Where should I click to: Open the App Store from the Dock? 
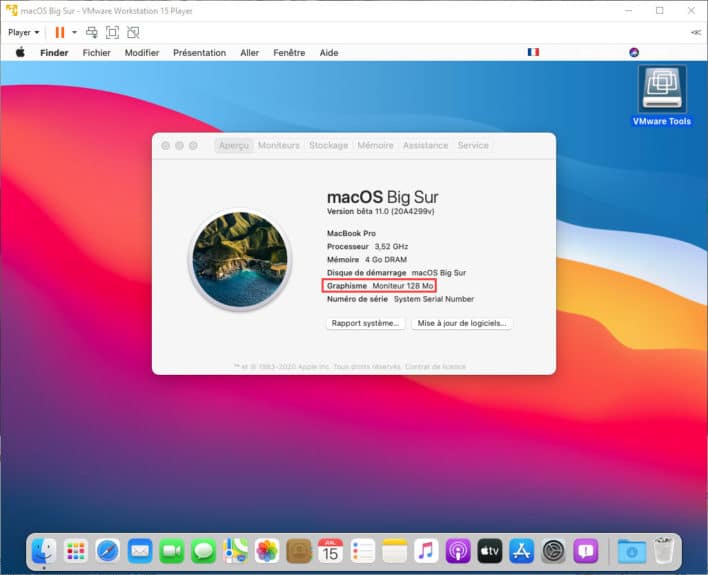[522, 551]
